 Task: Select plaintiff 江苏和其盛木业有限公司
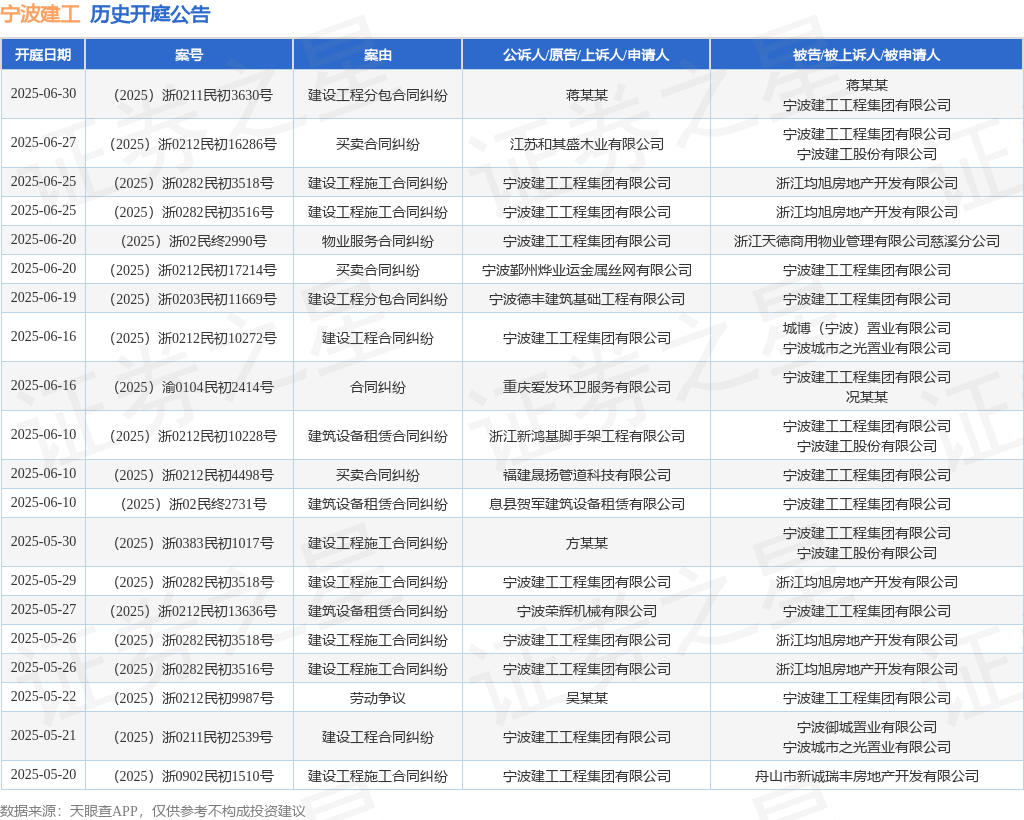click(x=586, y=144)
